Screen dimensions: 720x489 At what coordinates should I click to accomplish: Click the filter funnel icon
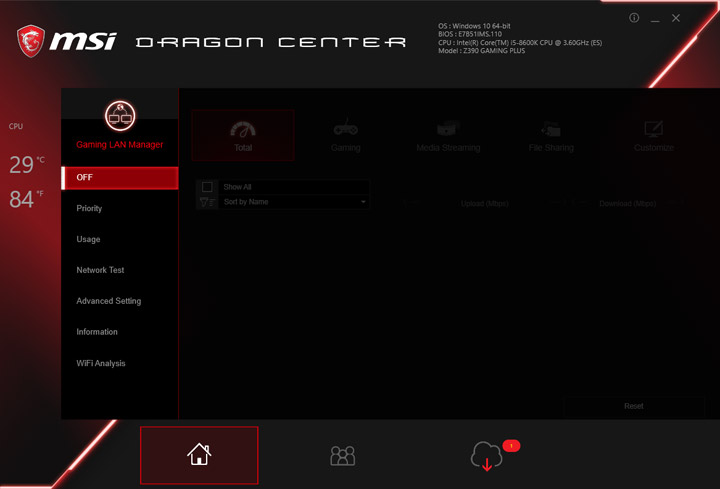click(x=207, y=202)
